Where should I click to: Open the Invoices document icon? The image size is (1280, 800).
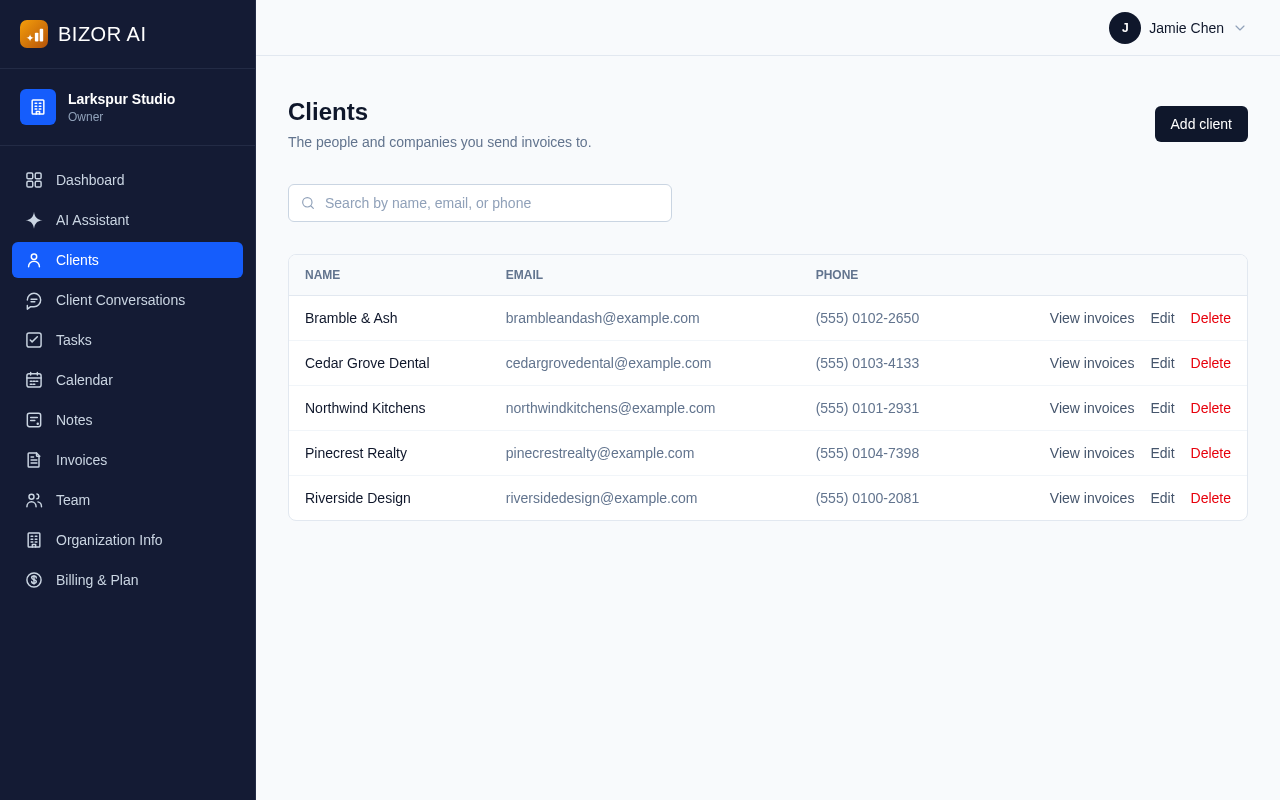point(34,460)
